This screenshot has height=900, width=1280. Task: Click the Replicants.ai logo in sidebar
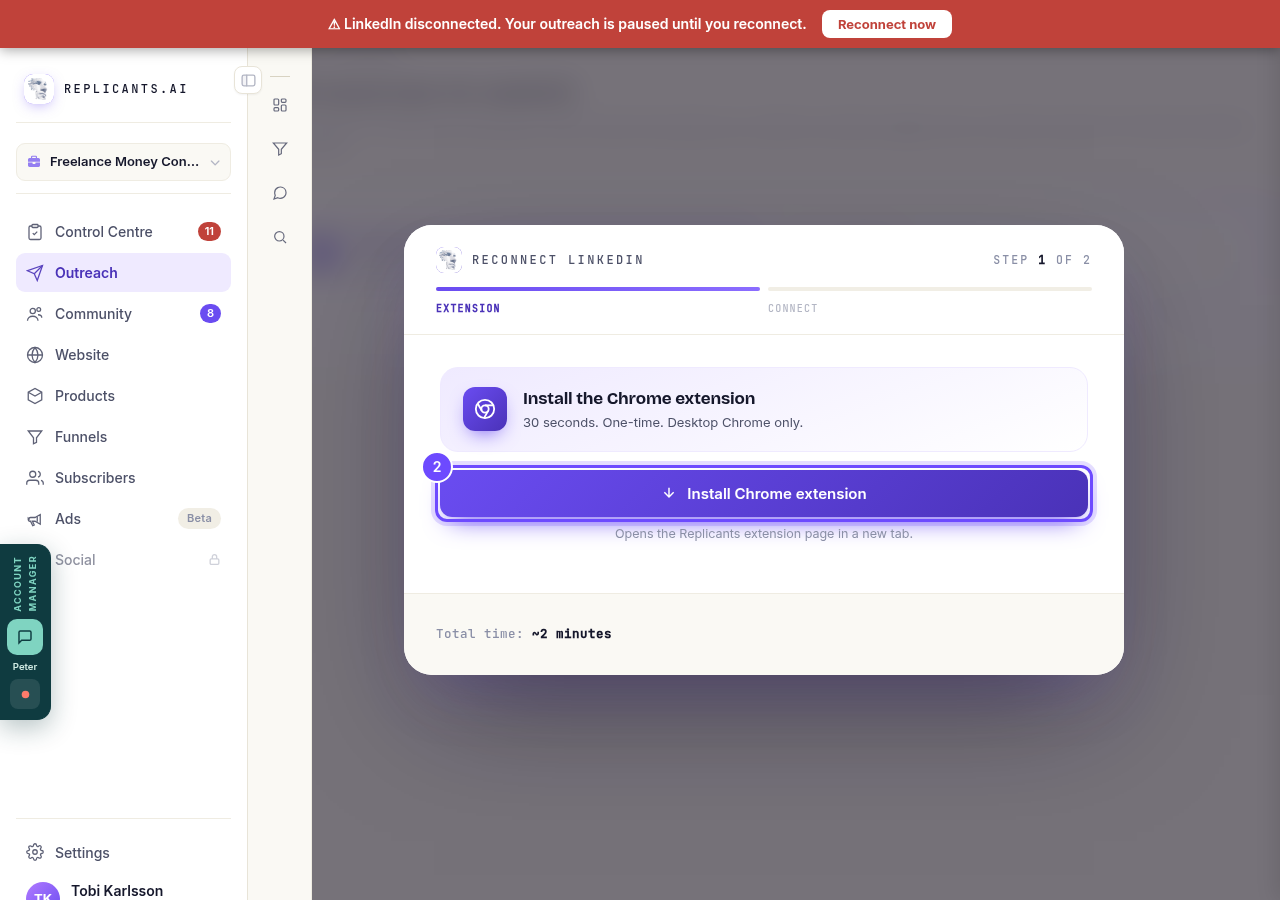click(x=40, y=89)
